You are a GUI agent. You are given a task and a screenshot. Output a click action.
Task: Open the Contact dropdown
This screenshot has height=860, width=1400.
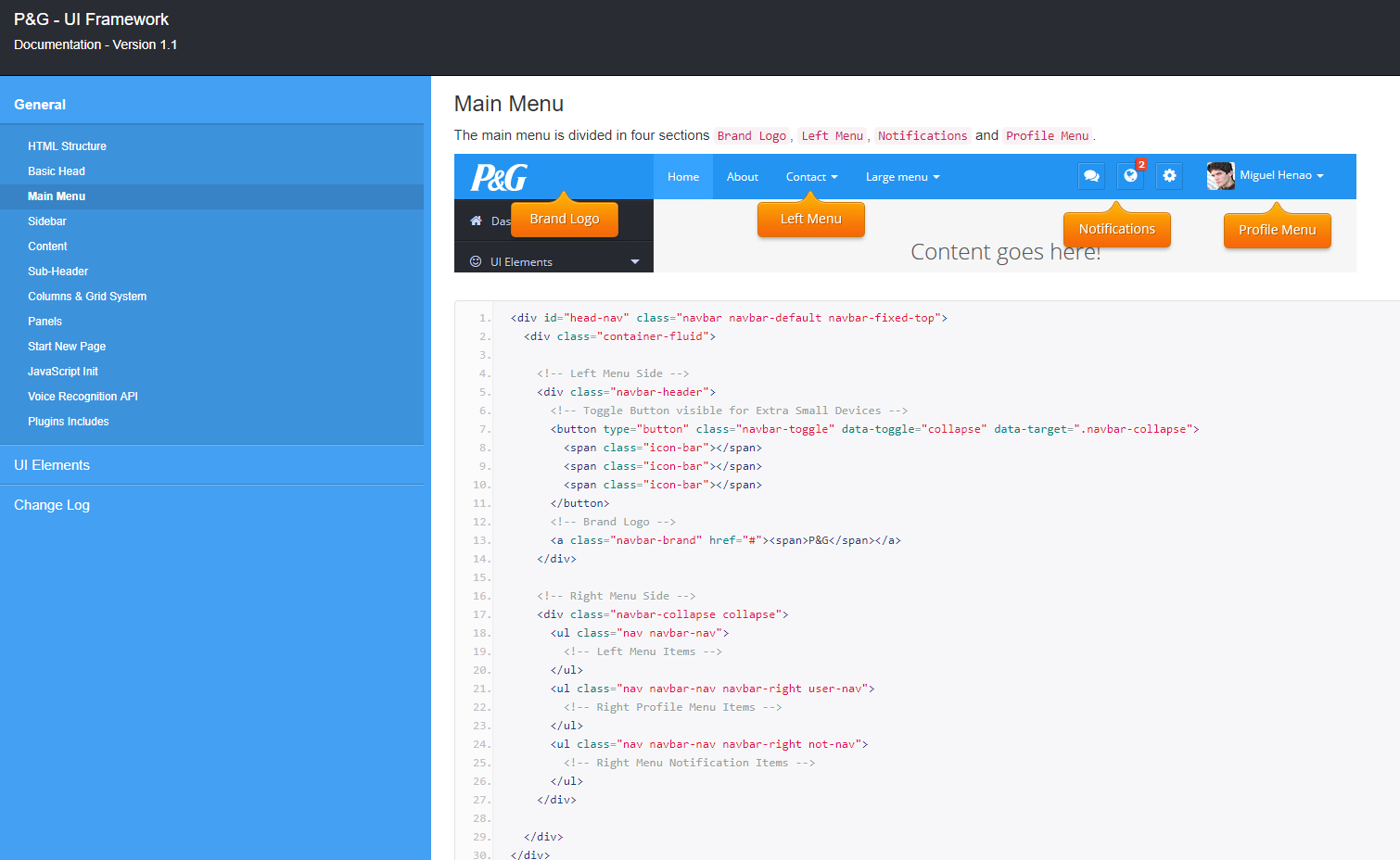click(810, 176)
